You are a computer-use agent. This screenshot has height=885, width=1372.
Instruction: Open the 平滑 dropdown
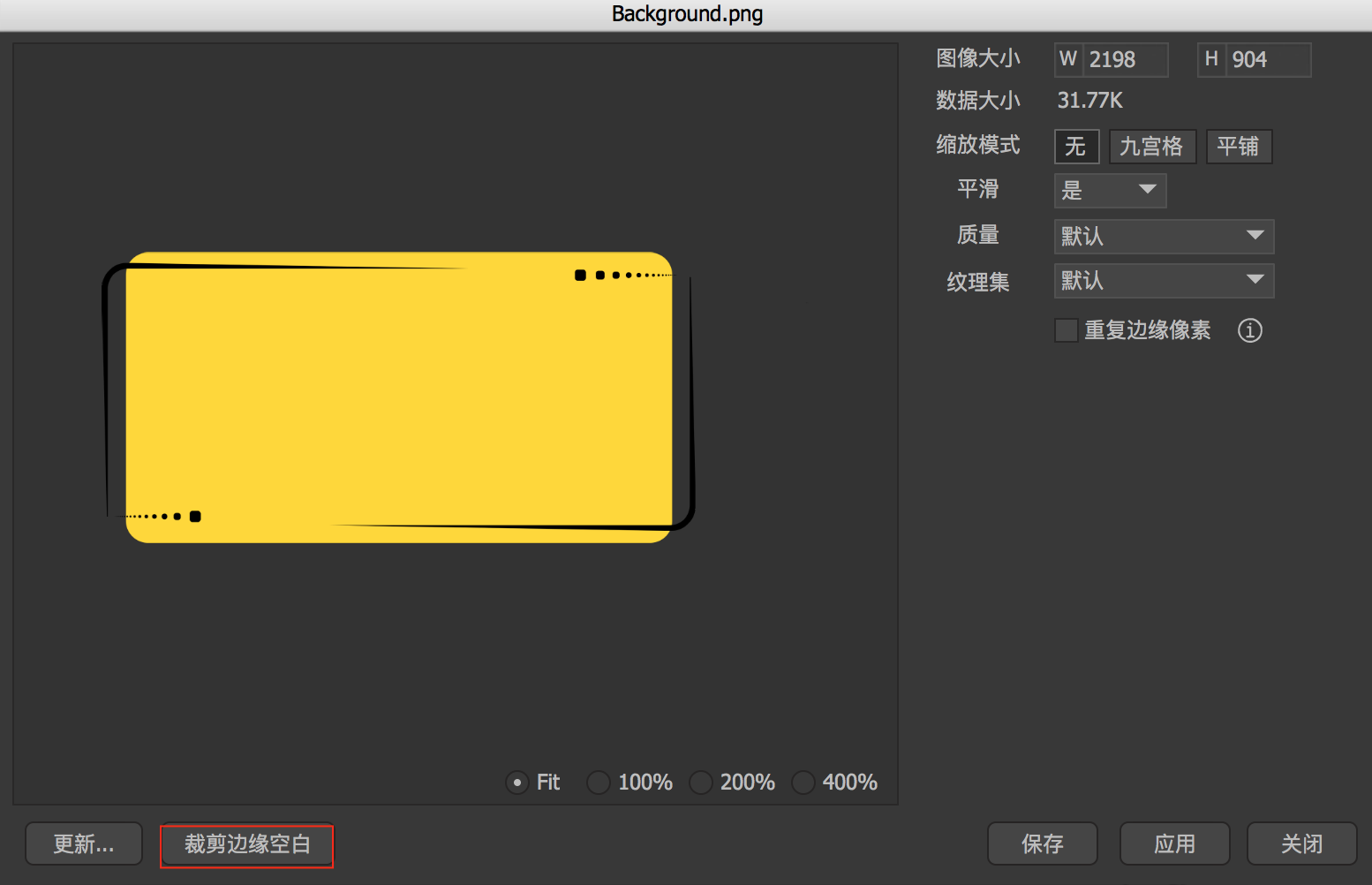[x=1110, y=190]
